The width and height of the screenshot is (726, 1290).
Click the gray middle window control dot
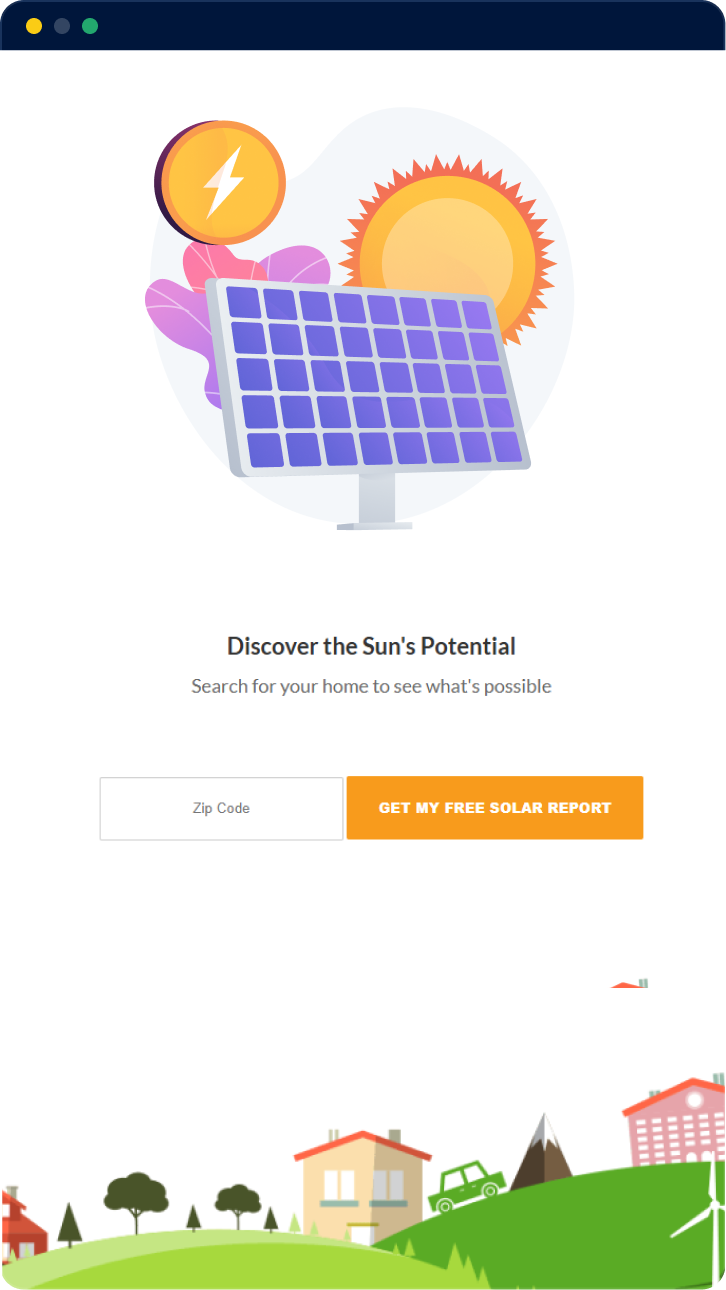(x=62, y=27)
